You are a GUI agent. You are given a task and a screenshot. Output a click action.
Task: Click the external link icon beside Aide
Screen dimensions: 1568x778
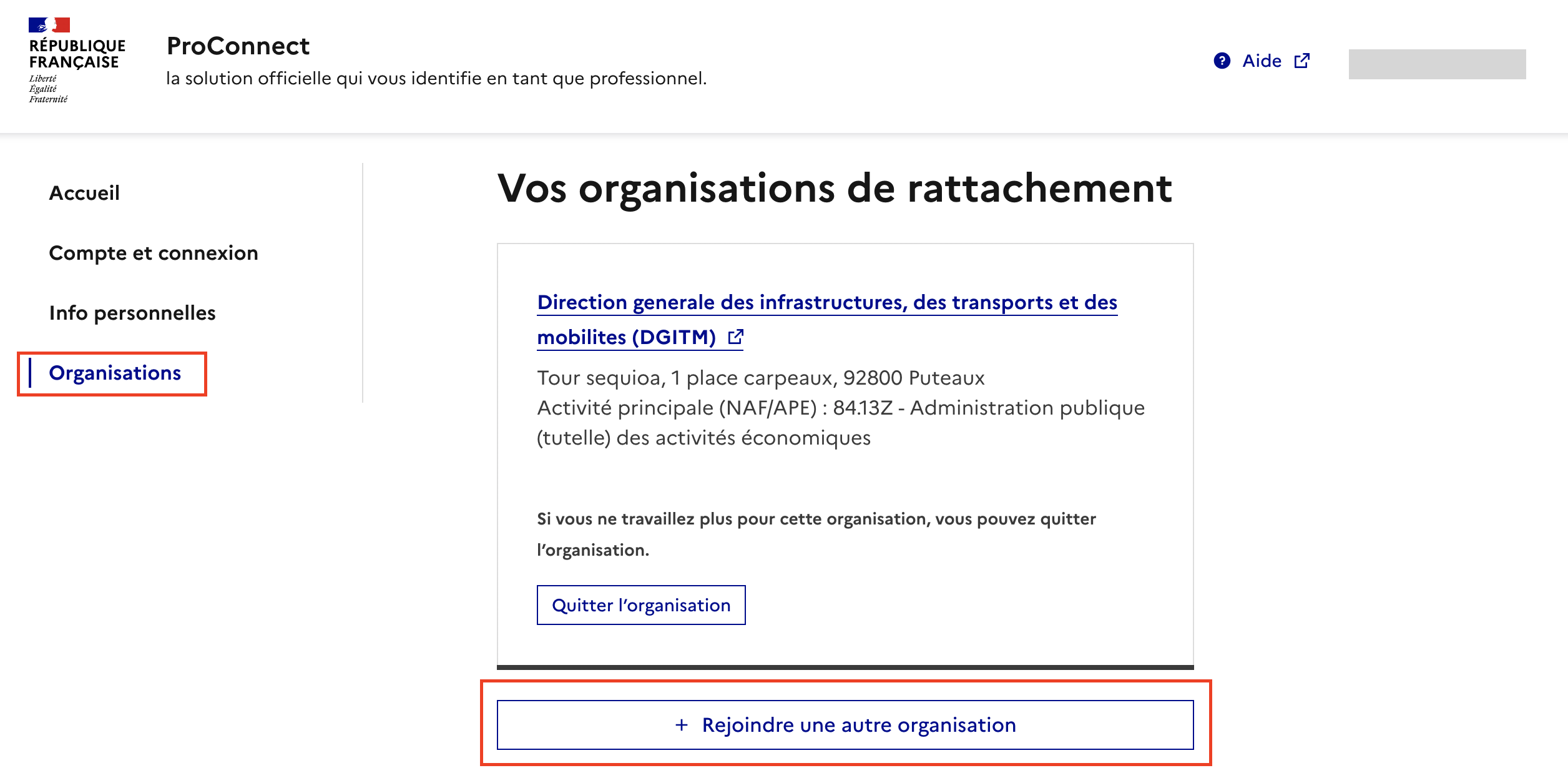tap(1301, 61)
